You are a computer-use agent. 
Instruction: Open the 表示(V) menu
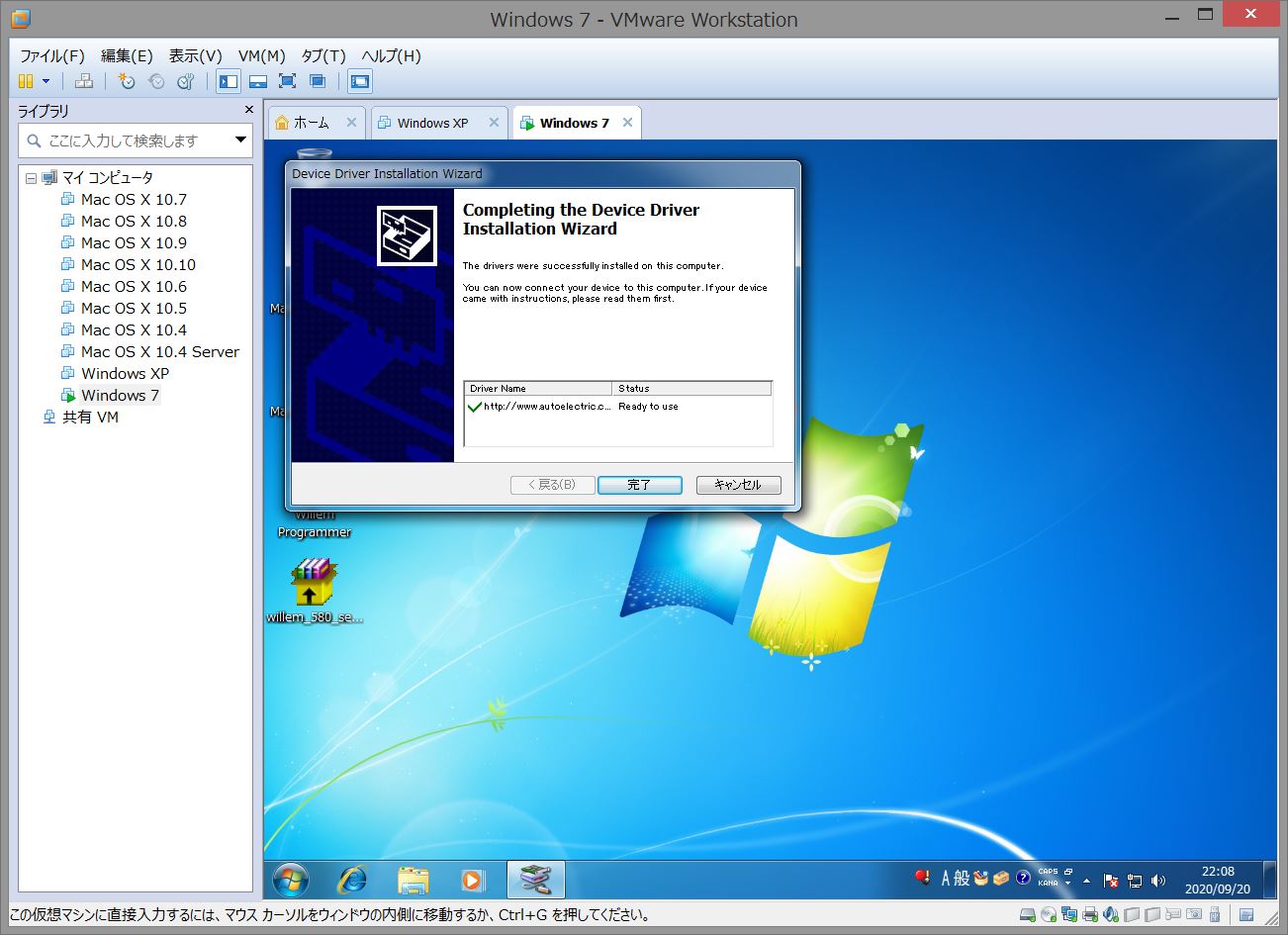(195, 55)
